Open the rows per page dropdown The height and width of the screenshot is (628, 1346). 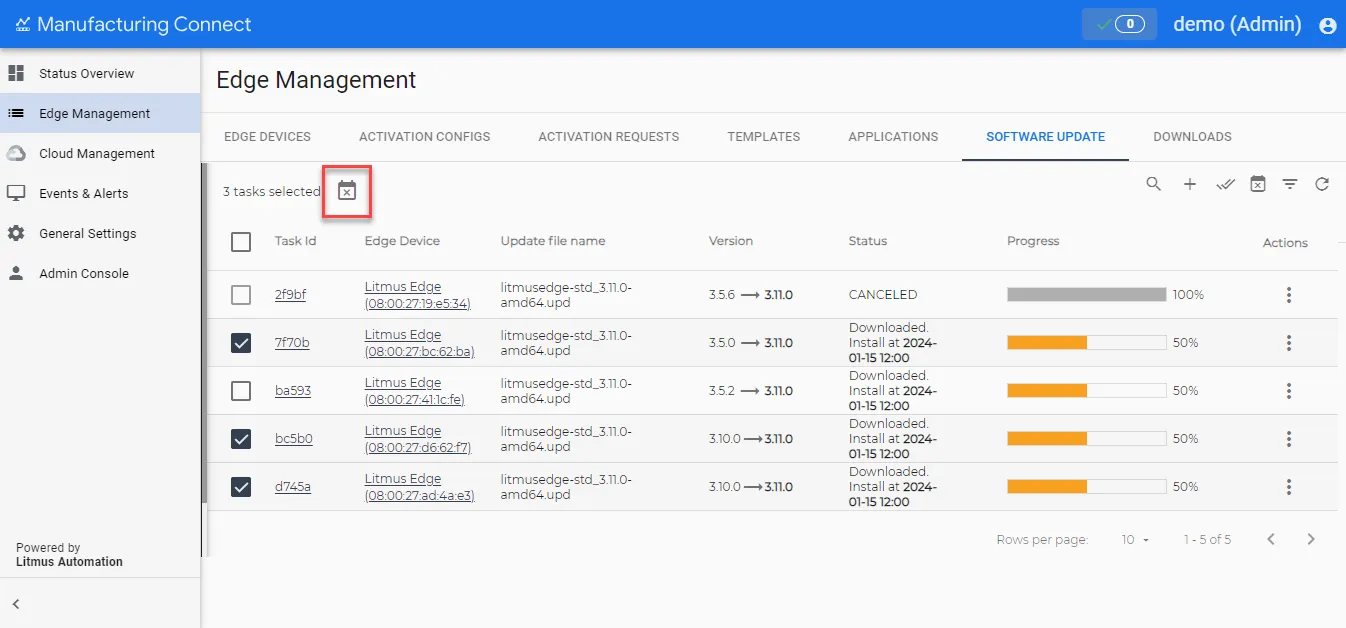1135,540
